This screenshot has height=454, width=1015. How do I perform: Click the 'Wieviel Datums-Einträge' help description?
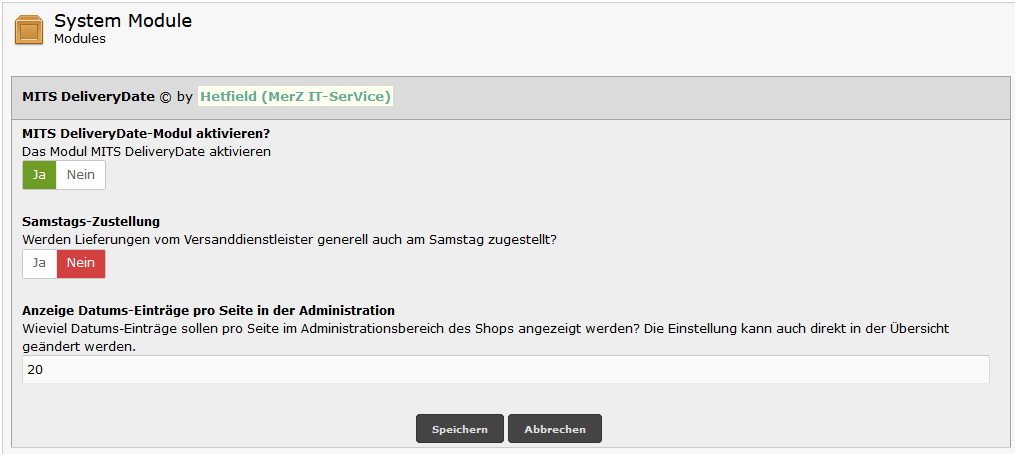click(x=485, y=337)
